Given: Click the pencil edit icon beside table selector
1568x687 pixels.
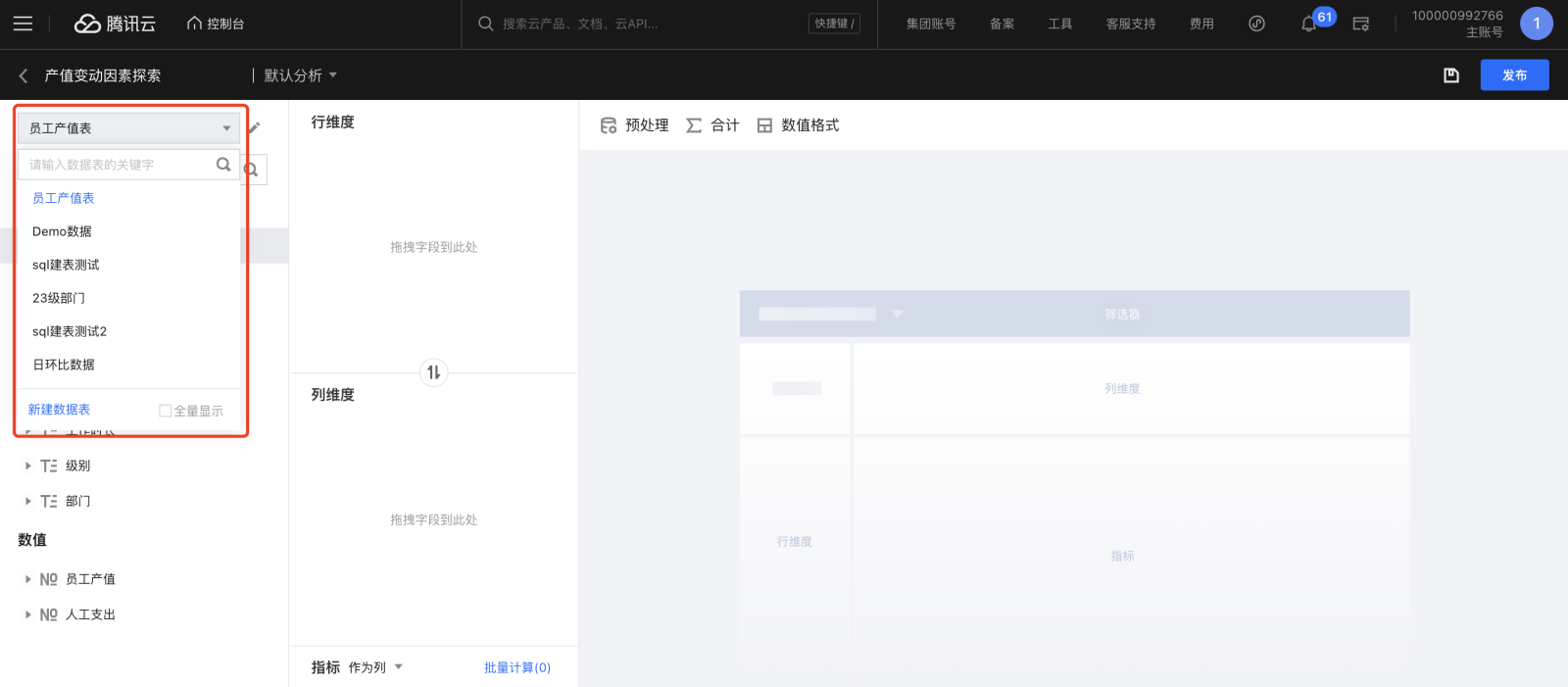Looking at the screenshot, I should tap(254, 127).
